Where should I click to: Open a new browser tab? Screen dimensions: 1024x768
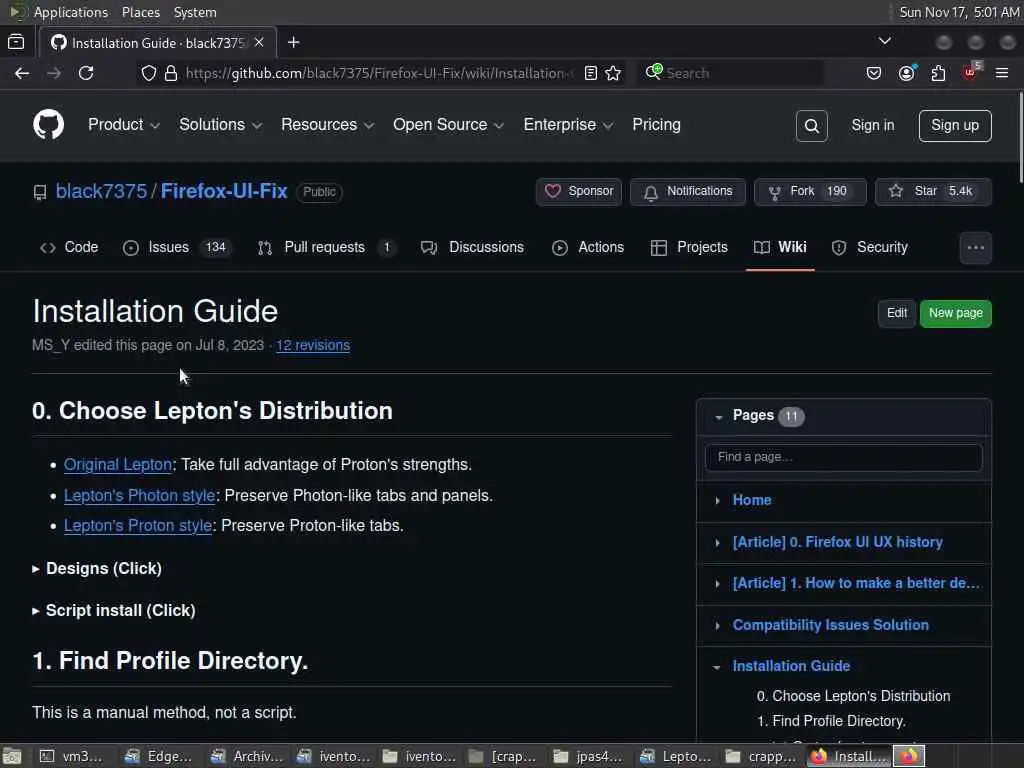(293, 42)
